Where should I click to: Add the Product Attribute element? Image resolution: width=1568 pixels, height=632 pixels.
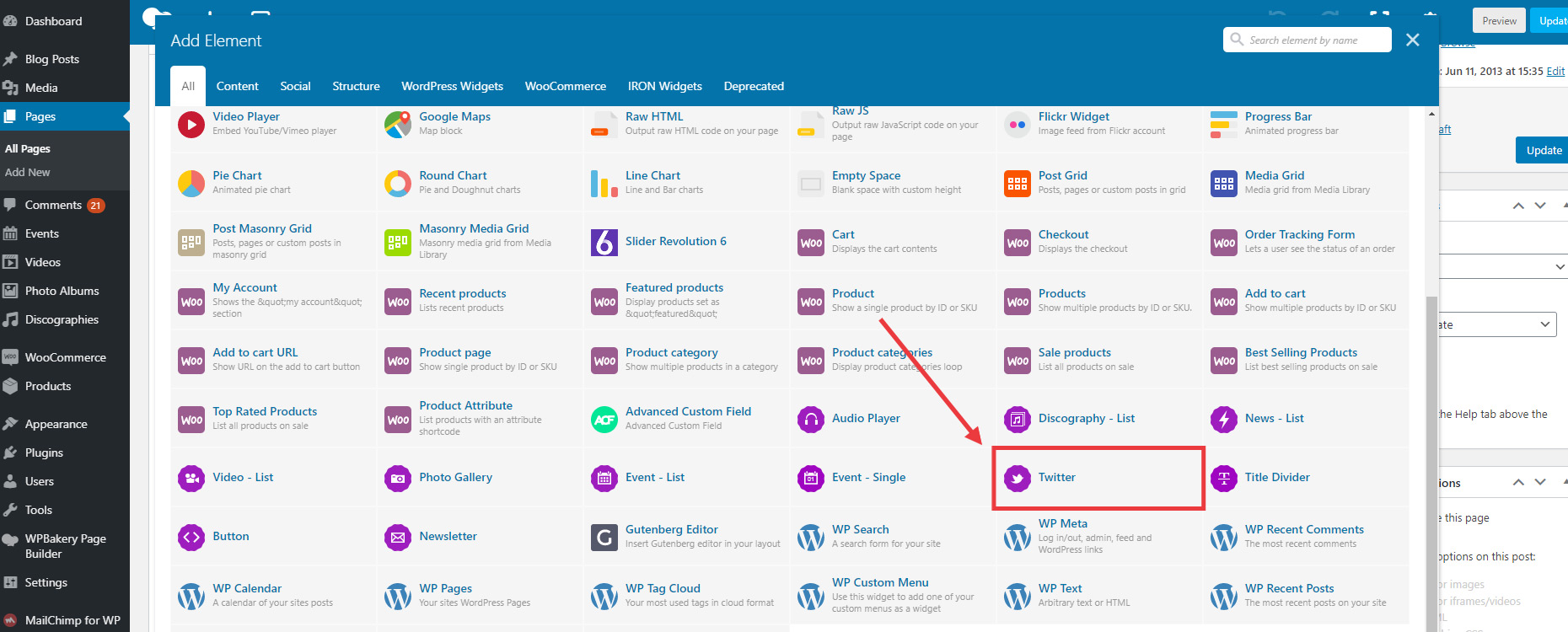pyautogui.click(x=481, y=418)
